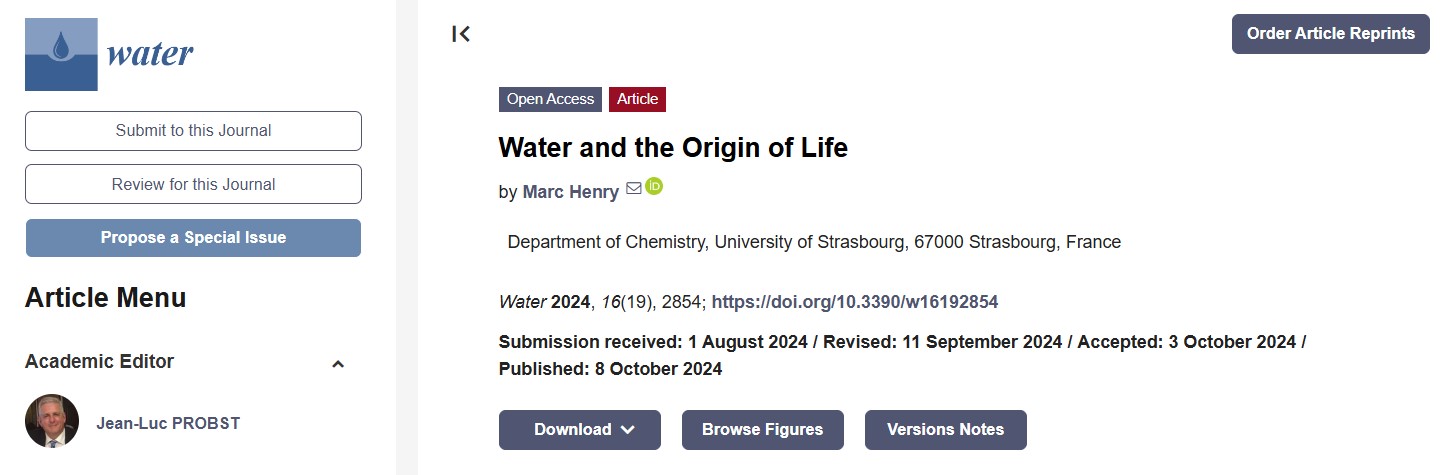The width and height of the screenshot is (1441, 475).
Task: Click the article title Water and the Origin of Life
Action: click(x=673, y=148)
